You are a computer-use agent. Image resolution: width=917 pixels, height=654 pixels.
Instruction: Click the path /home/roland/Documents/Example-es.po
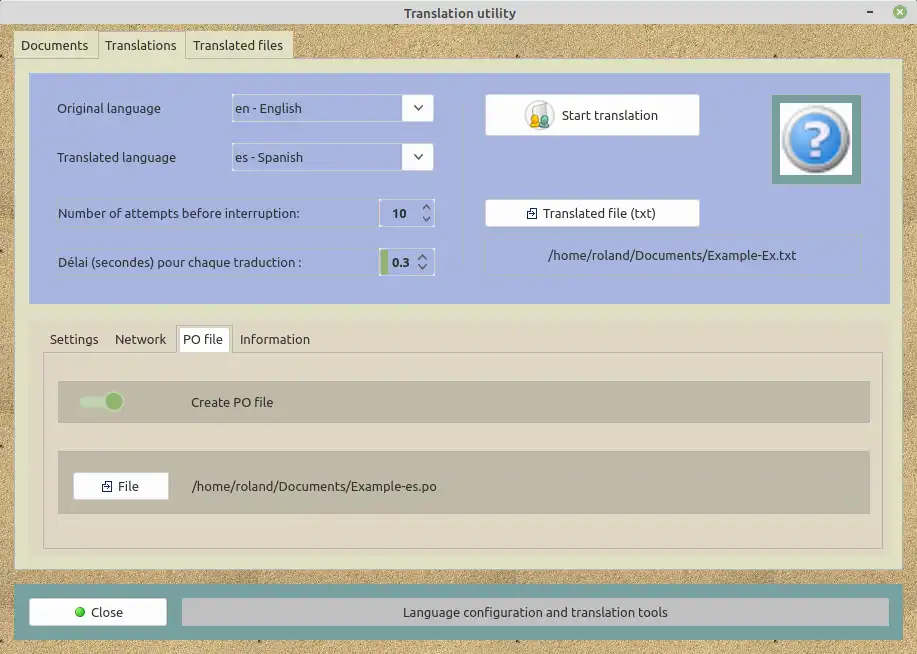click(314, 487)
